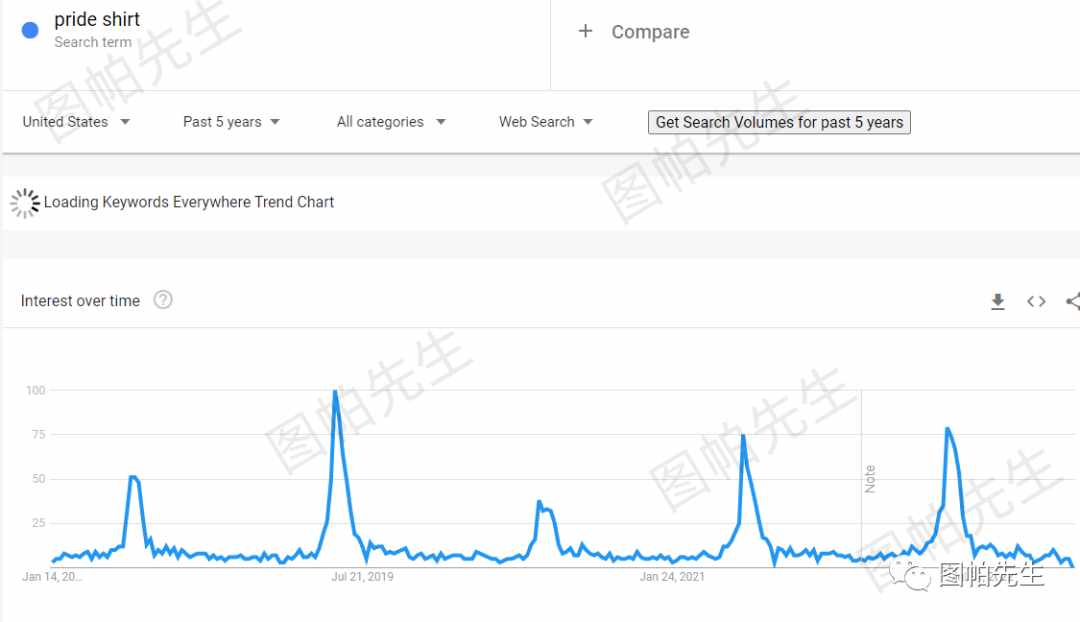Open help tooltip beside Interest over time
Viewport: 1080px width, 622px height.
[163, 300]
